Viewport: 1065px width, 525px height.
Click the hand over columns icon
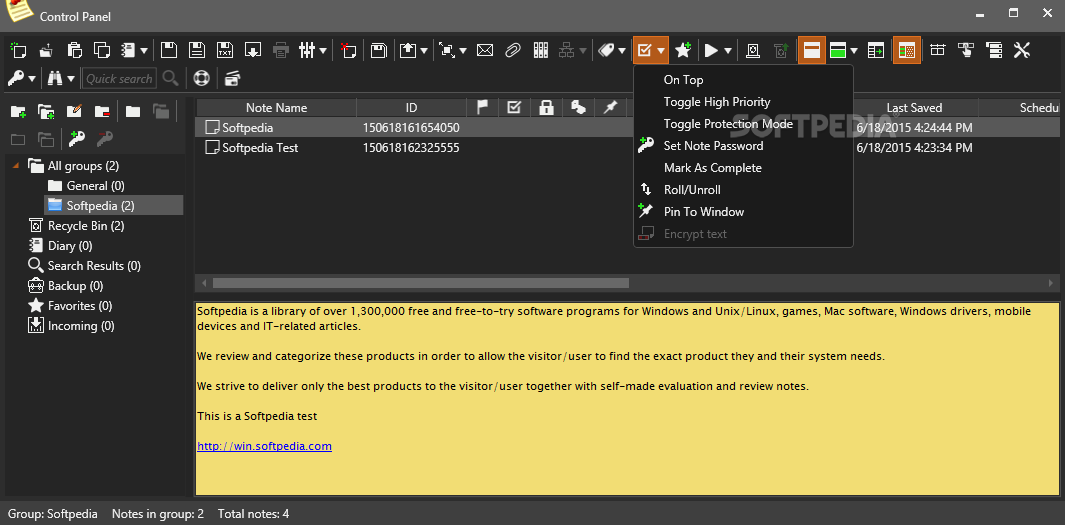pyautogui.click(x=966, y=50)
